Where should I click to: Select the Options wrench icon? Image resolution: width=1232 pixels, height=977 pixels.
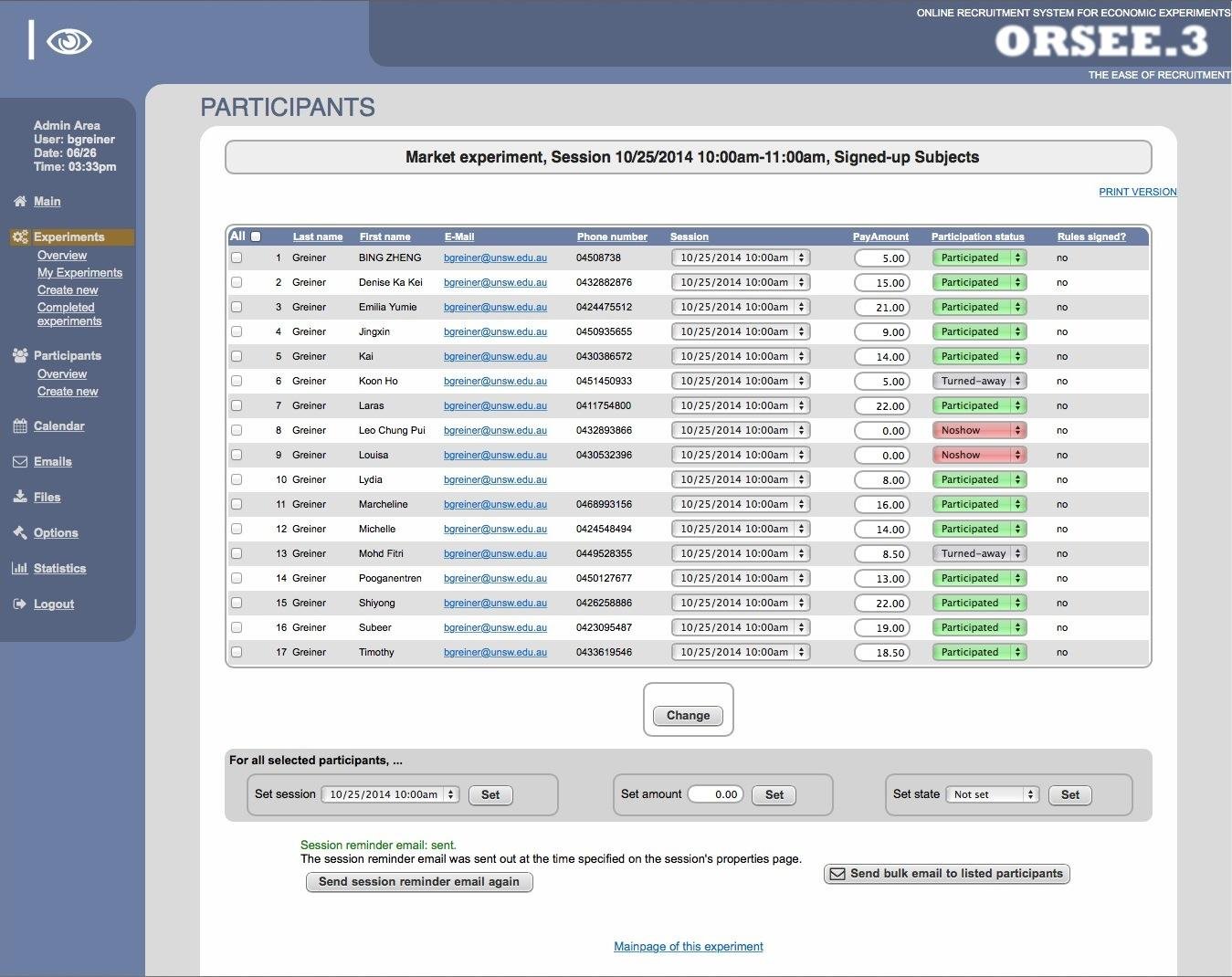coord(19,532)
